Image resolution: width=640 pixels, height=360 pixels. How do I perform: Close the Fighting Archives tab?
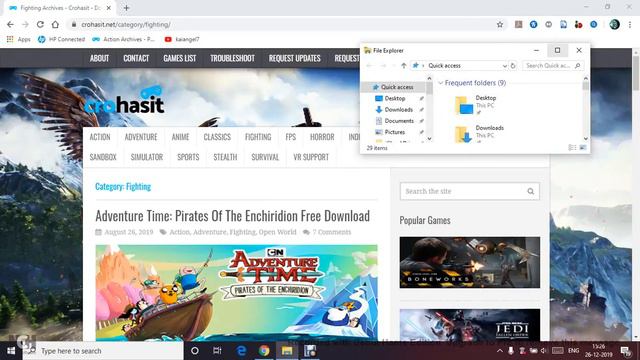pos(109,8)
